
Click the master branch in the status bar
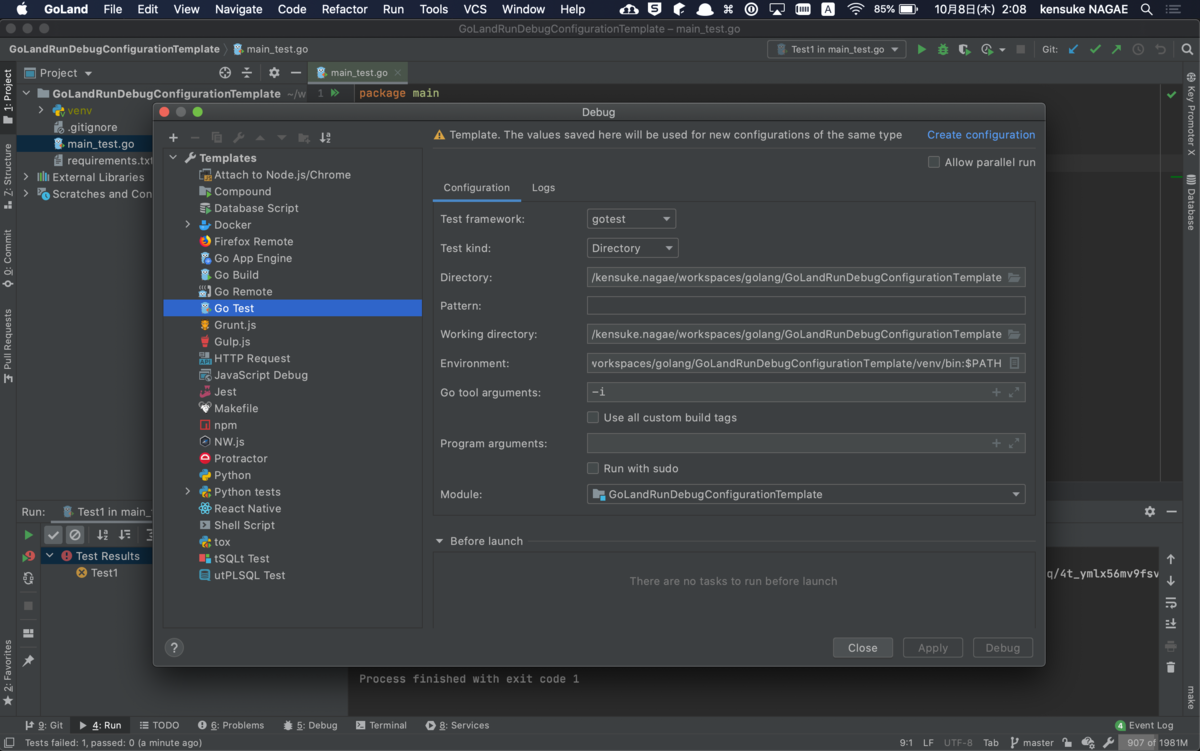pos(1032,742)
